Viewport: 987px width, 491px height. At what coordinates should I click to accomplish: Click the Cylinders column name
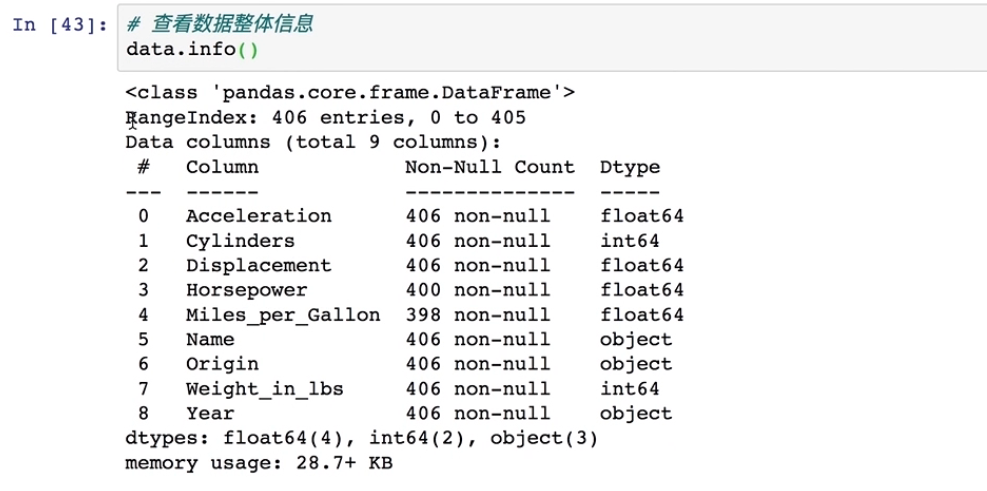(240, 241)
